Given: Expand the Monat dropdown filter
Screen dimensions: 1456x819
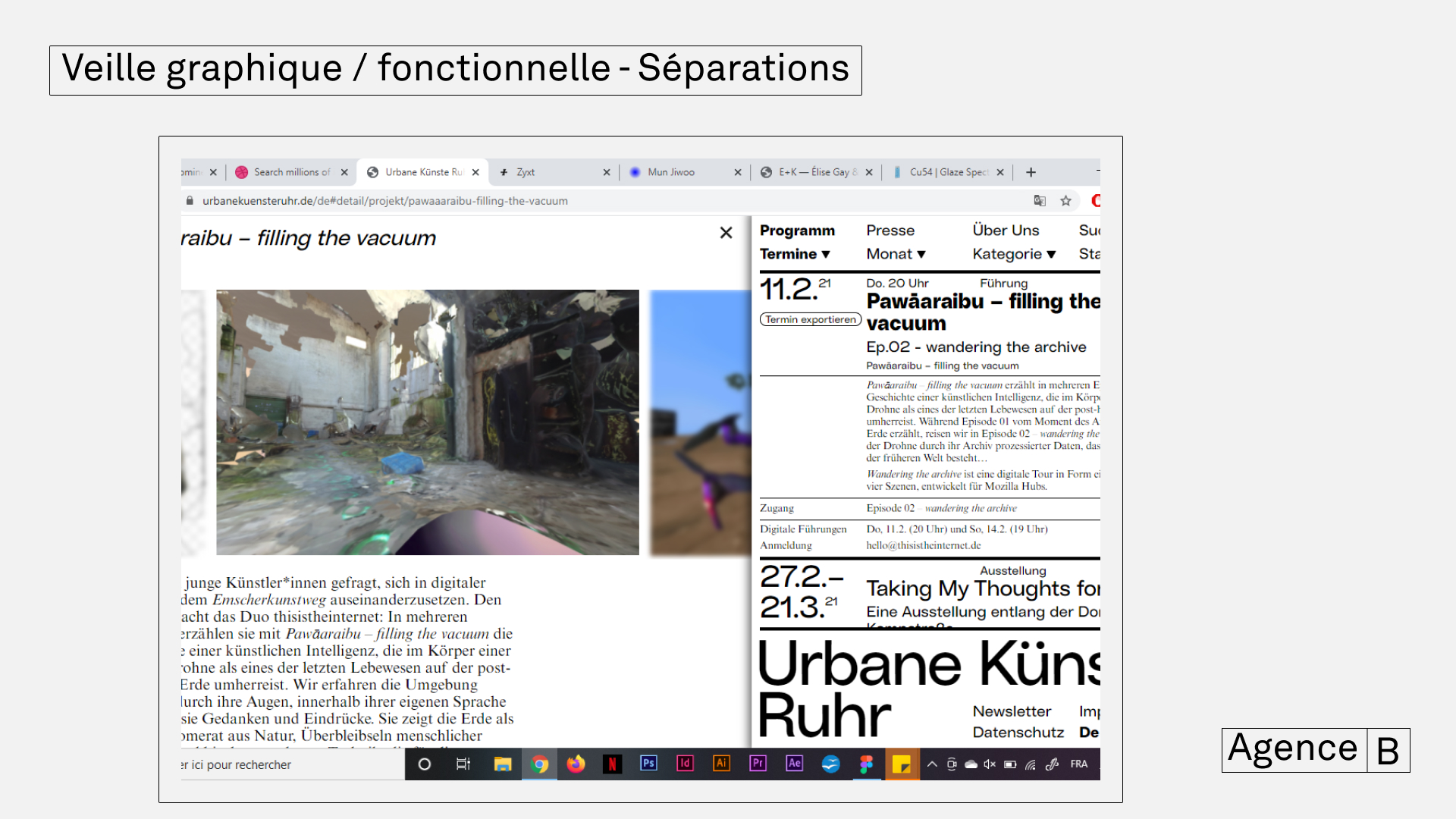Looking at the screenshot, I should coord(896,254).
